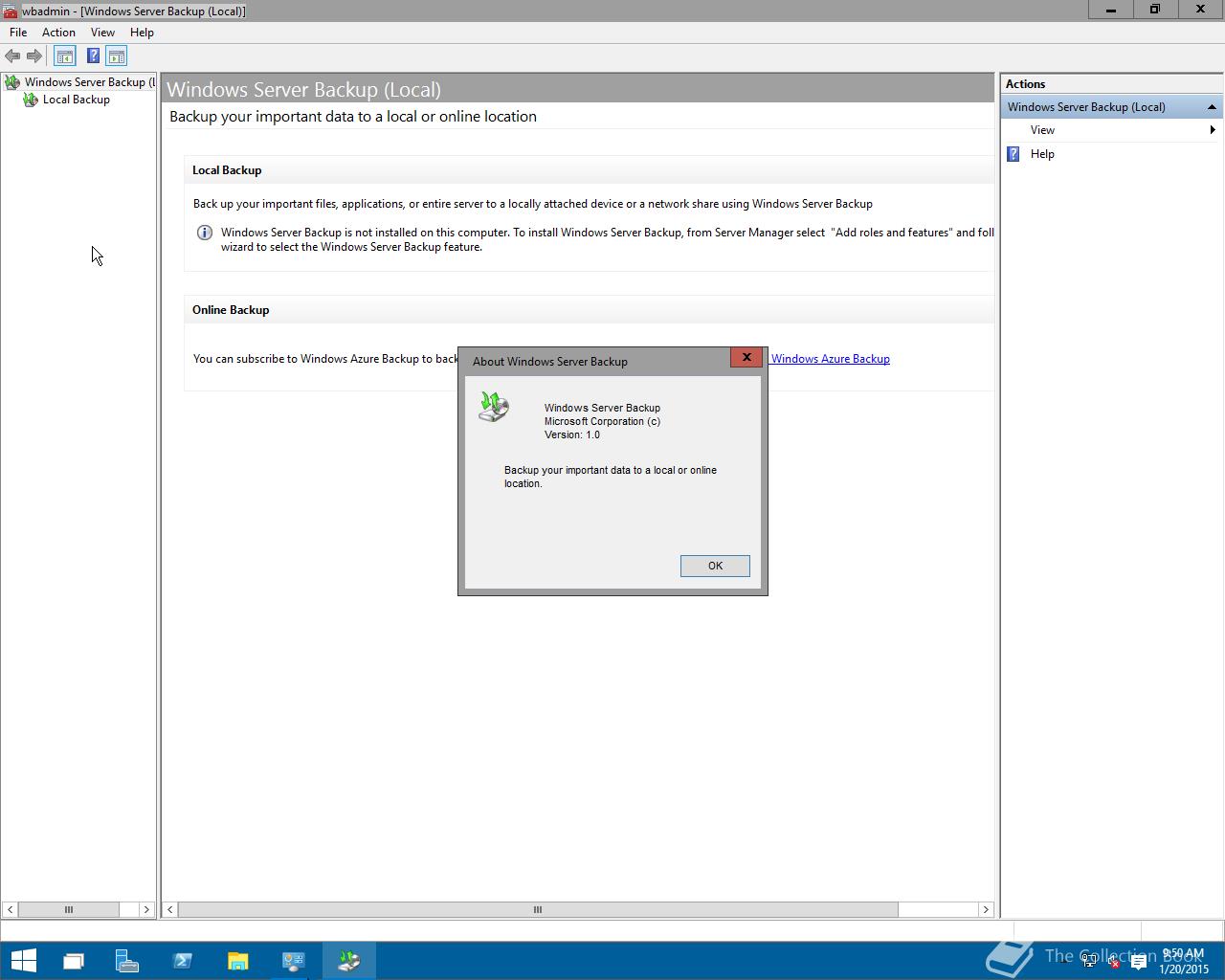Click right arrow of tree pane scrollbar
The image size is (1225, 980).
pyautogui.click(x=146, y=909)
